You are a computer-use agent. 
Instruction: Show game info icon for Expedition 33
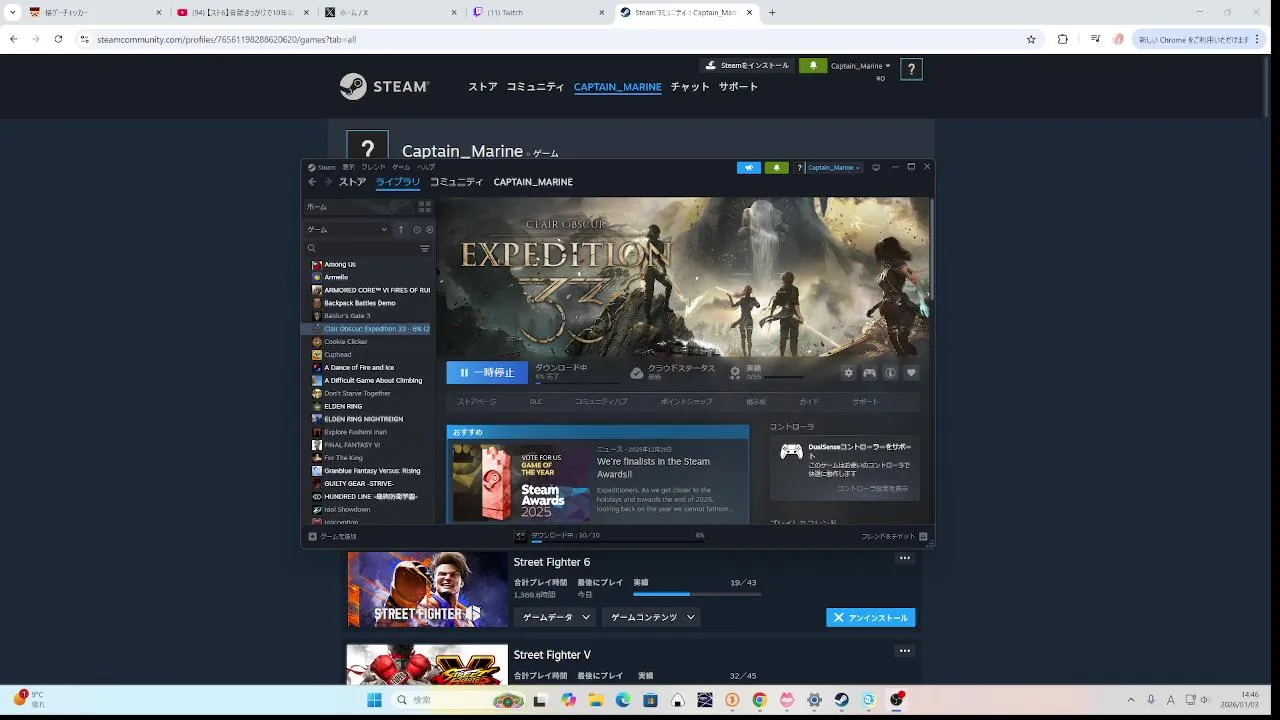coord(890,373)
